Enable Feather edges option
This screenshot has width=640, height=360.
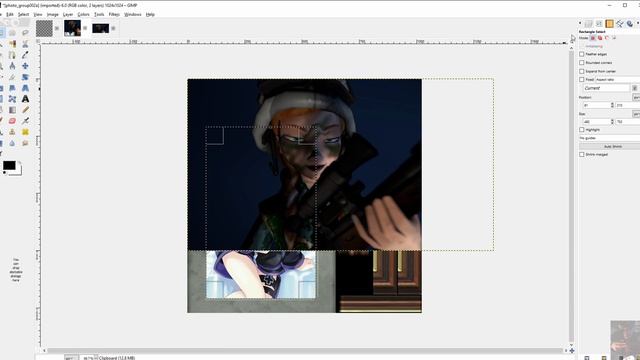click(582, 54)
